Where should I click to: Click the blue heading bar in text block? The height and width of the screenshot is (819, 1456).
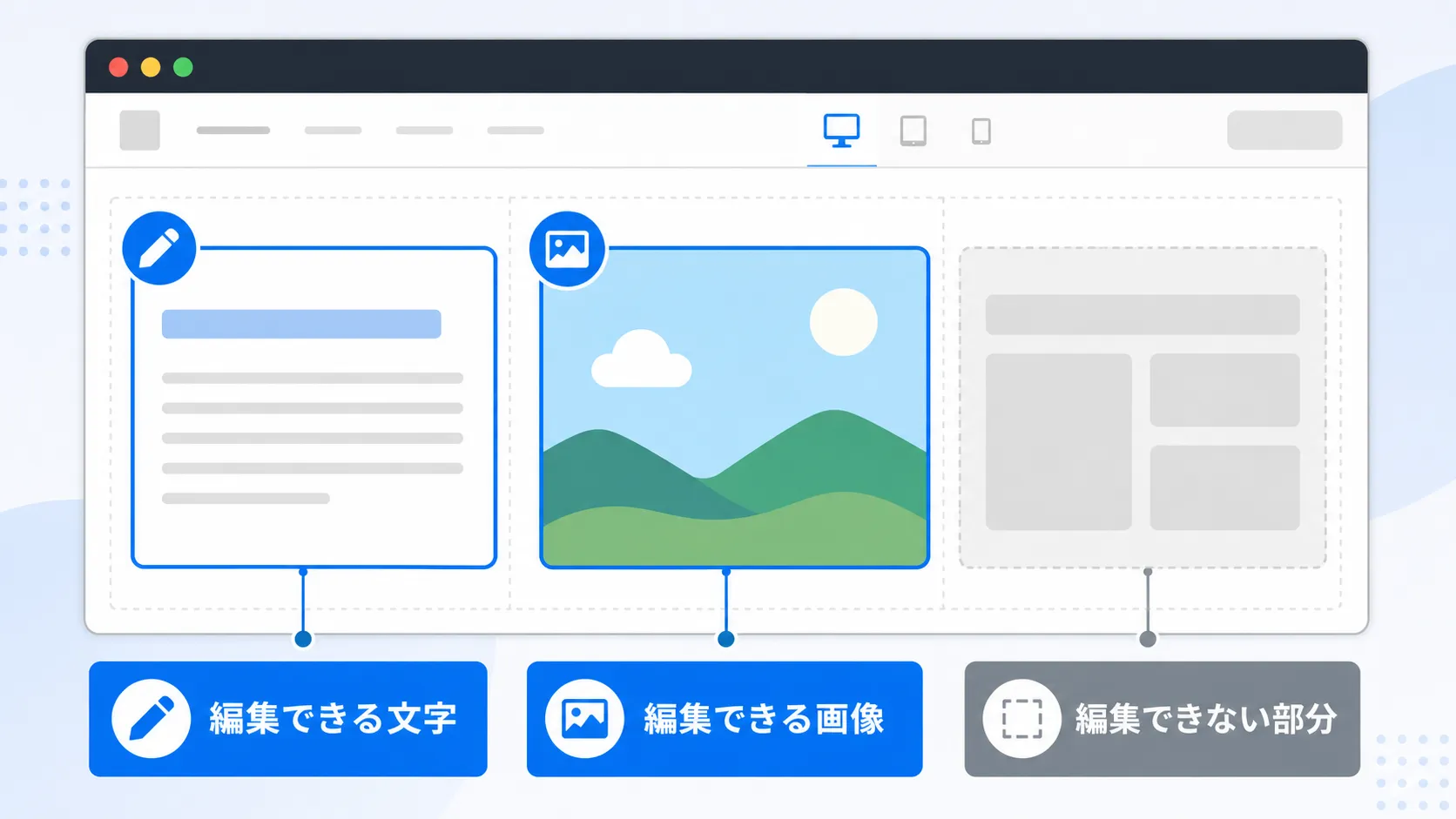(x=301, y=324)
